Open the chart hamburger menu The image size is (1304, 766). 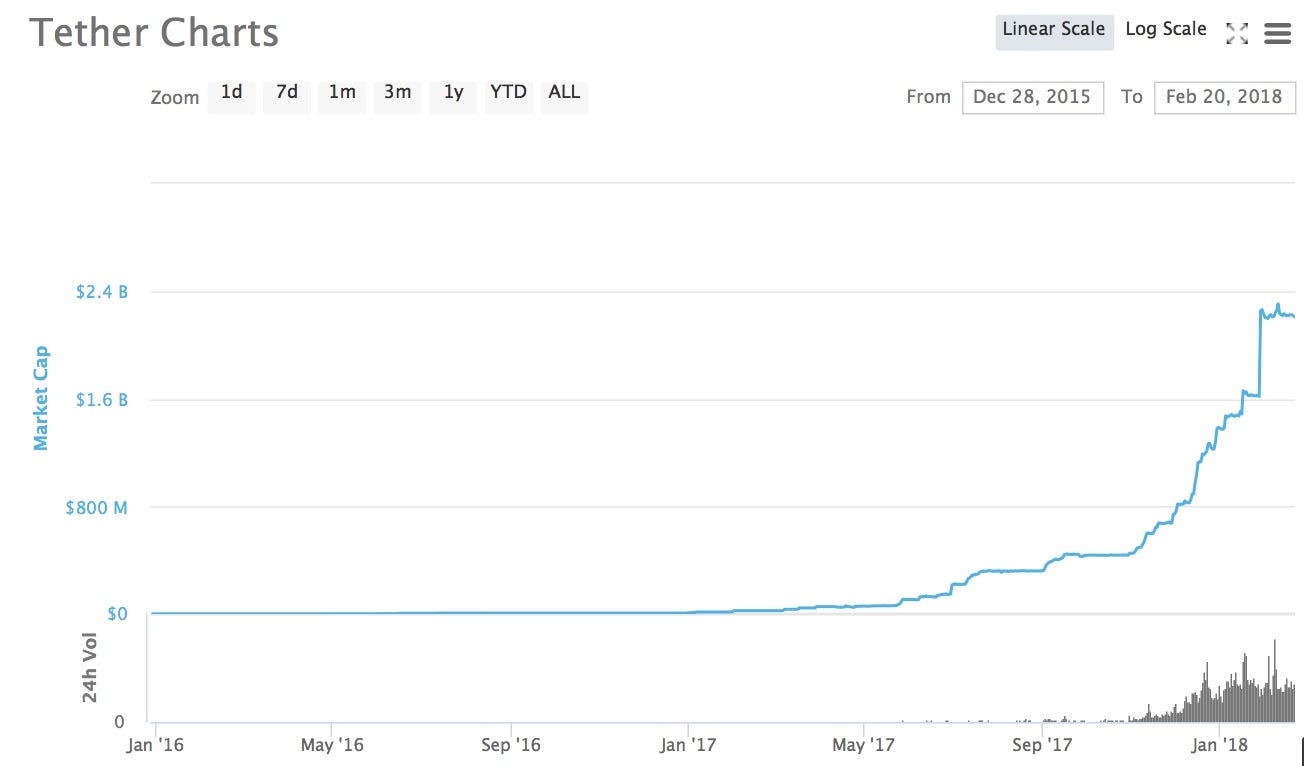click(1278, 33)
